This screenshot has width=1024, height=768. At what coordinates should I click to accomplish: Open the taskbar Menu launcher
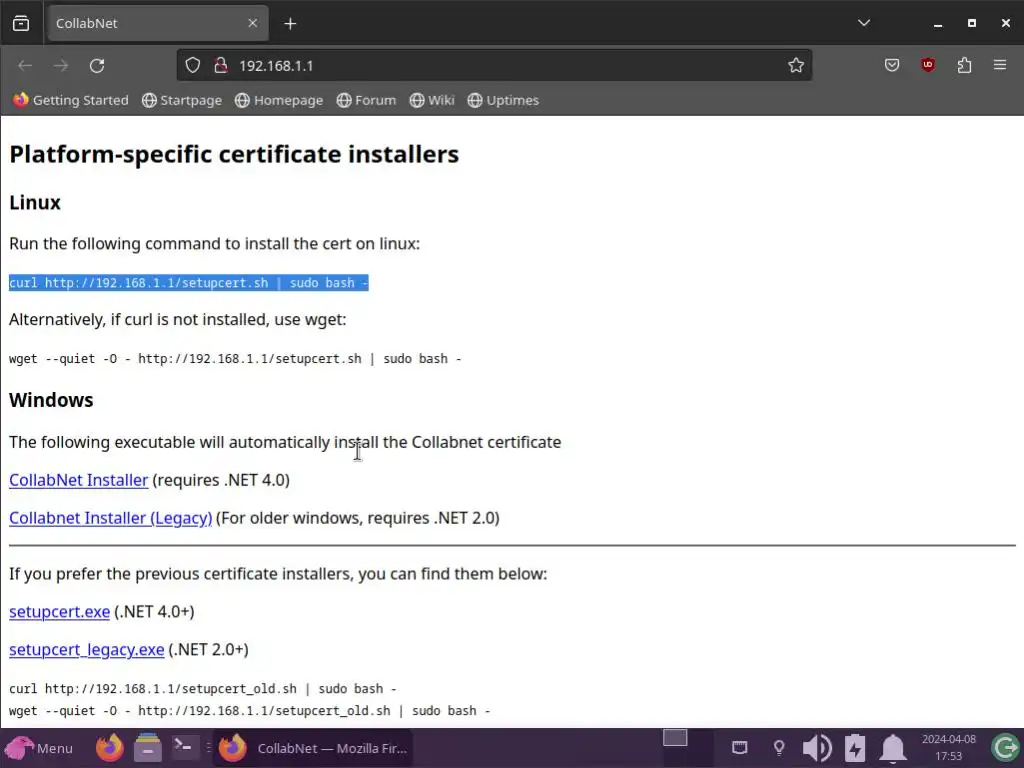pos(39,748)
